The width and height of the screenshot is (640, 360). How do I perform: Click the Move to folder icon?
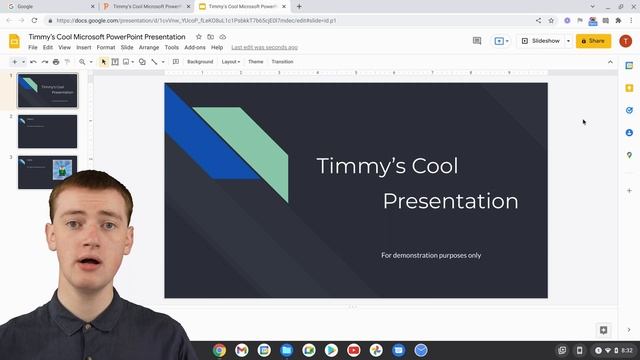[211, 37]
